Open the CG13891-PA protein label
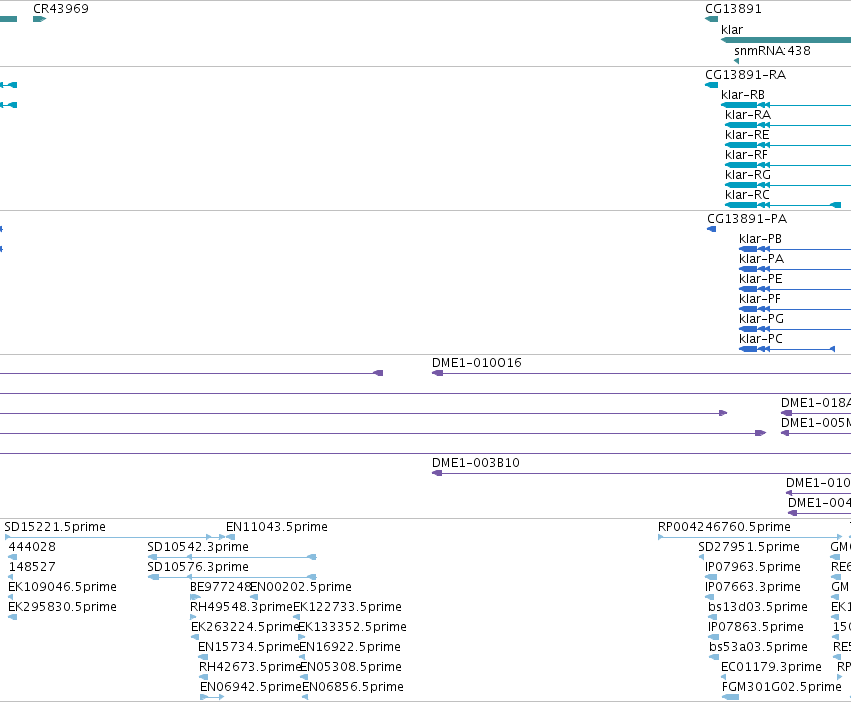851x702 pixels. (747, 219)
